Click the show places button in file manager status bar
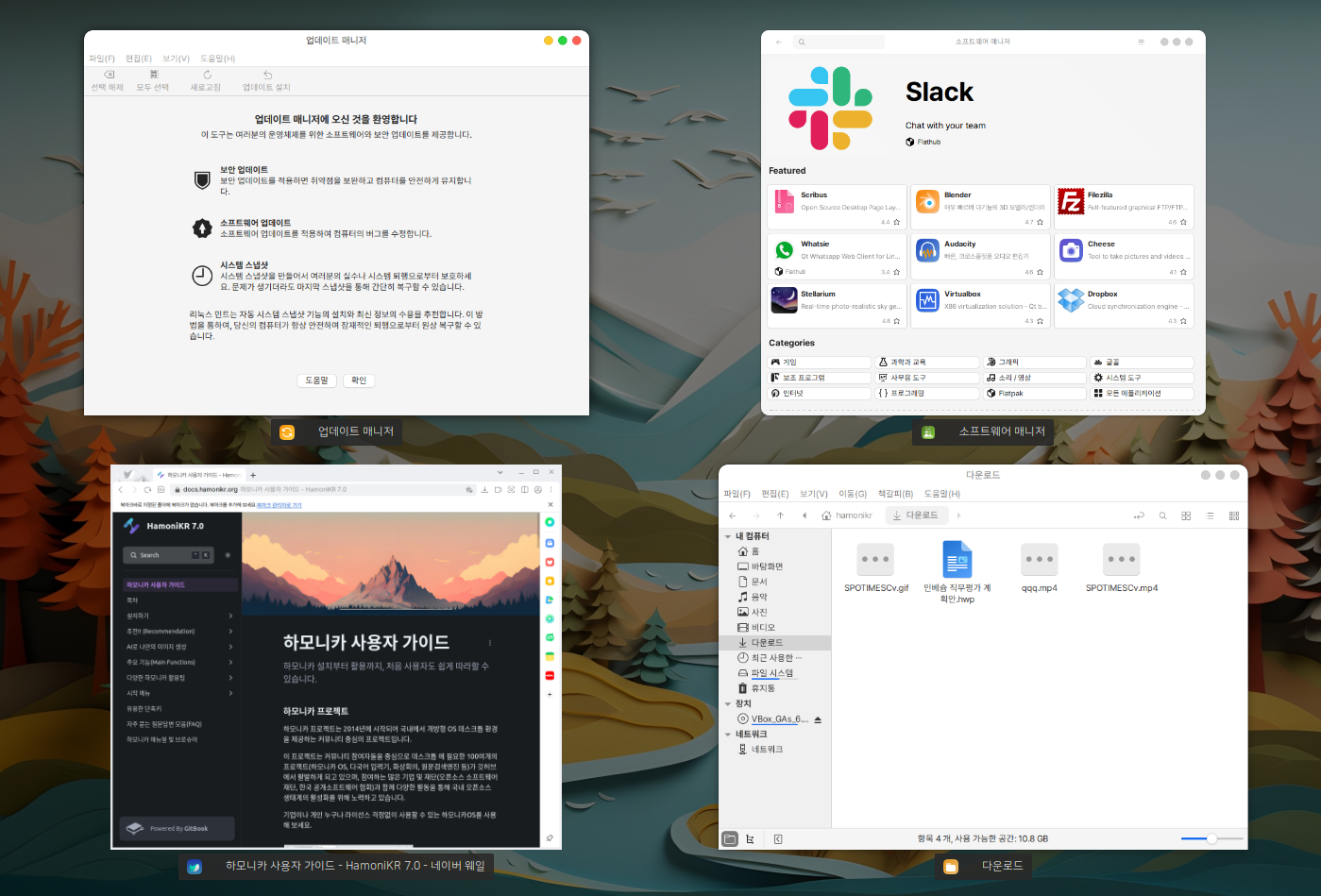The height and width of the screenshot is (896, 1321). (730, 838)
